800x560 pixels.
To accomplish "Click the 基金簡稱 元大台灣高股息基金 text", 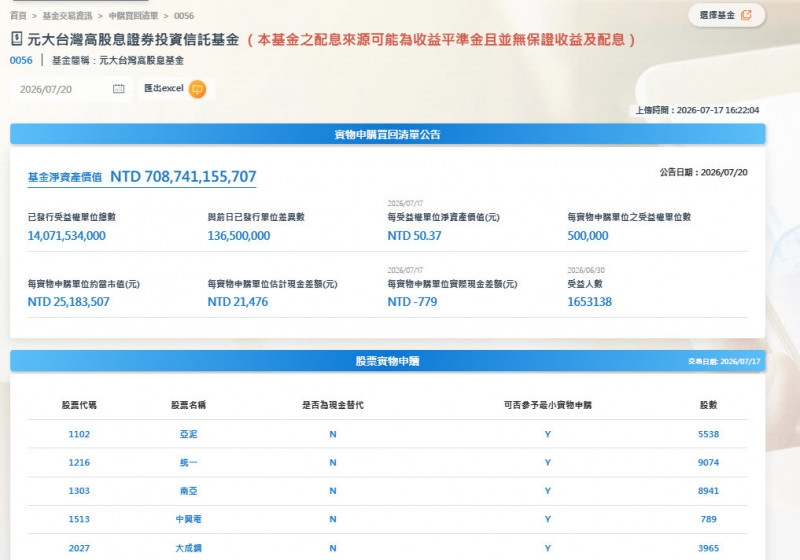I will pos(118,61).
